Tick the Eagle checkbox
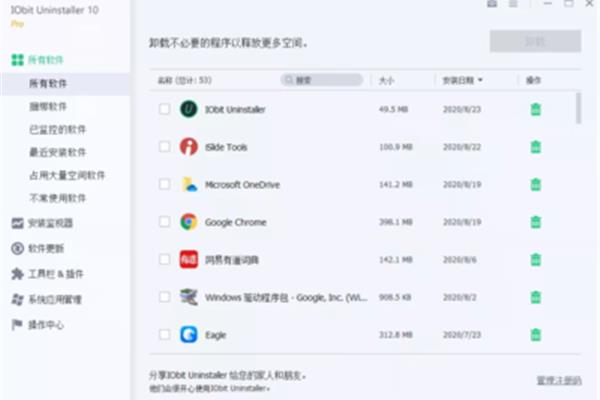 click(x=165, y=335)
